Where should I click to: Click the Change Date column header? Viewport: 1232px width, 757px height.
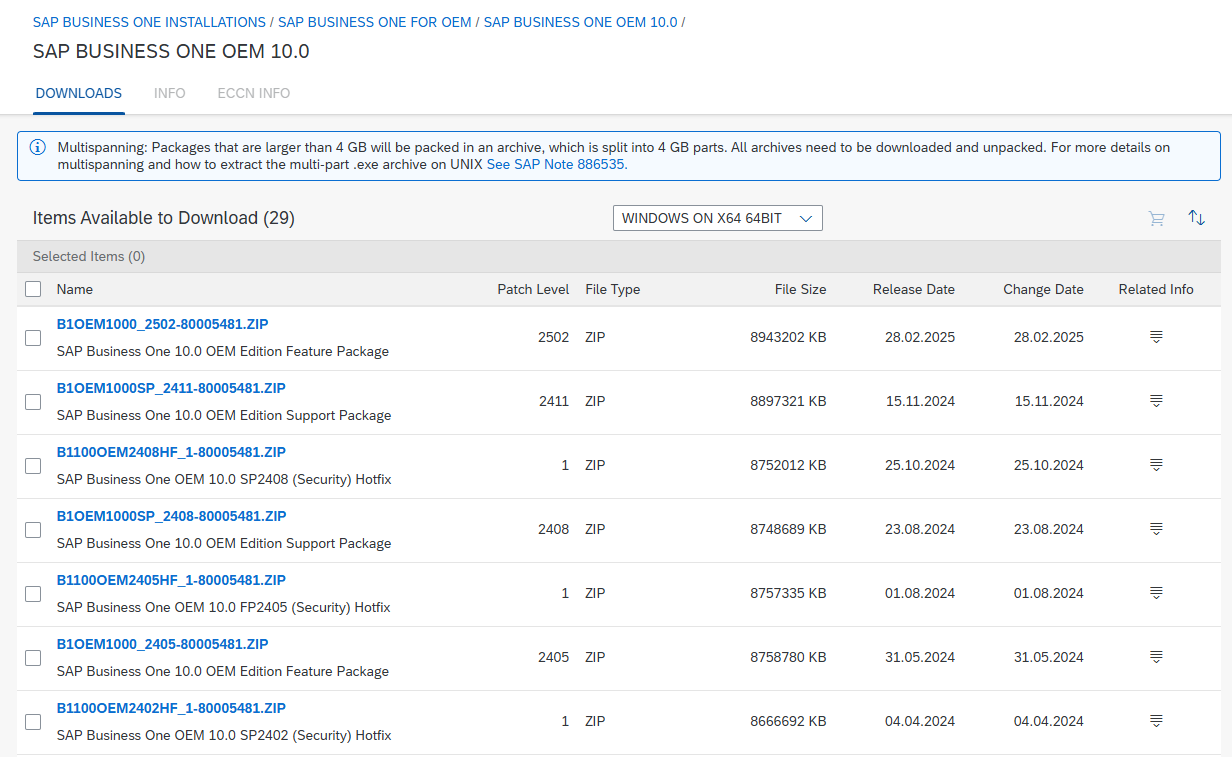coord(1043,289)
